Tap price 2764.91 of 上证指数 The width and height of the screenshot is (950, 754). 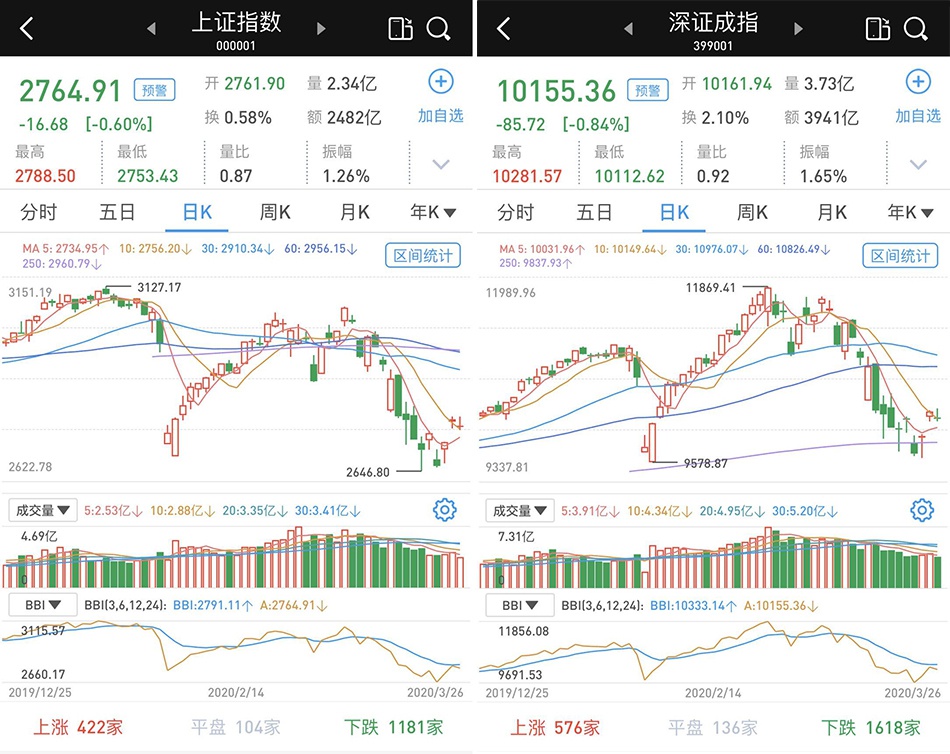click(x=70, y=91)
